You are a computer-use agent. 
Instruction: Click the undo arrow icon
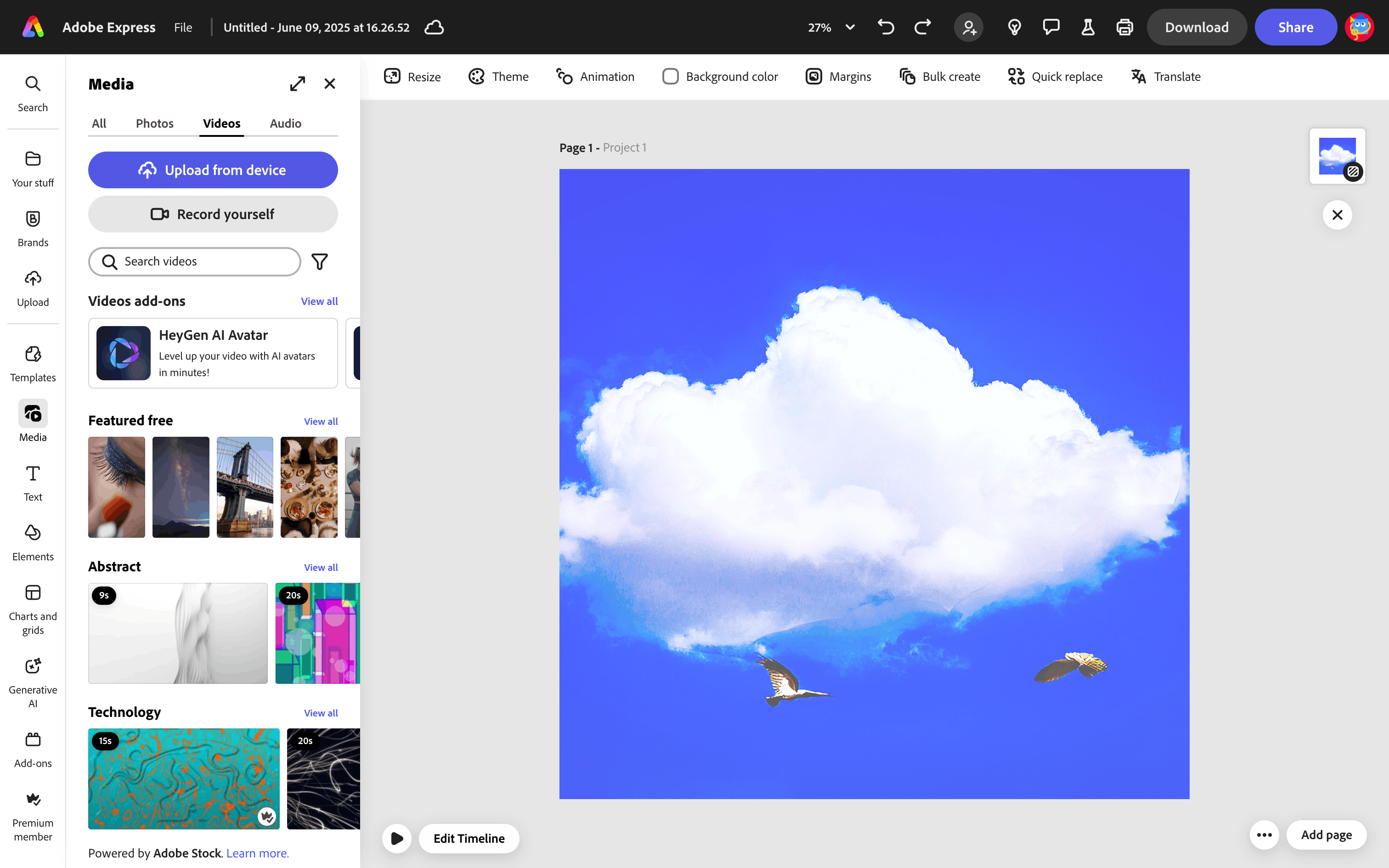click(886, 27)
